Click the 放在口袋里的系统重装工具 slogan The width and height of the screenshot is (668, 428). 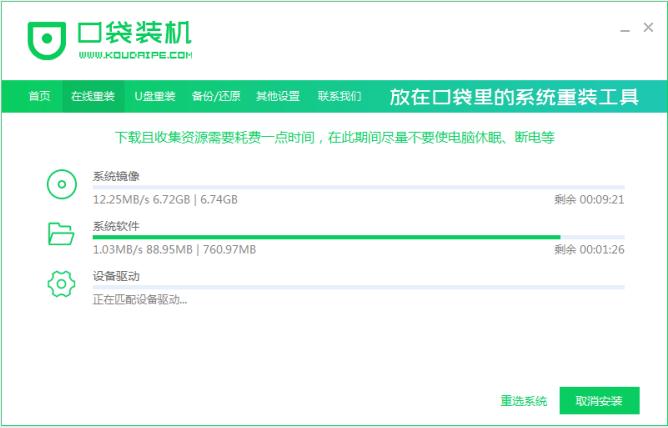click(x=514, y=97)
